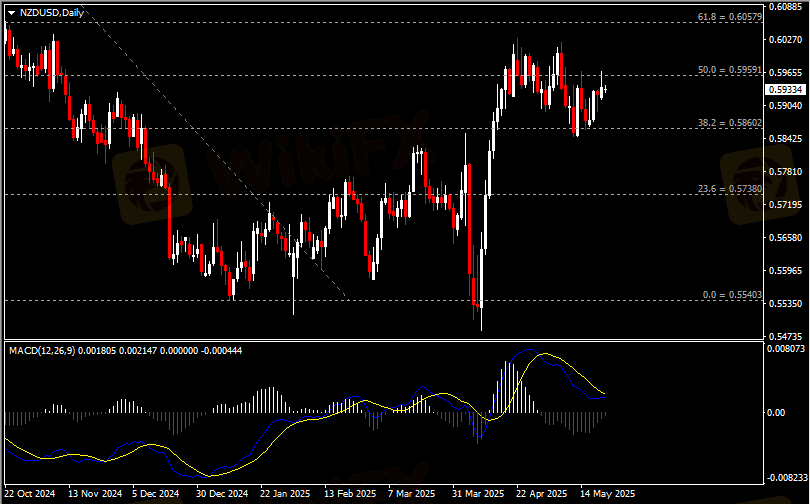
Task: Click the current price tag 0.59334
Action: (787, 89)
